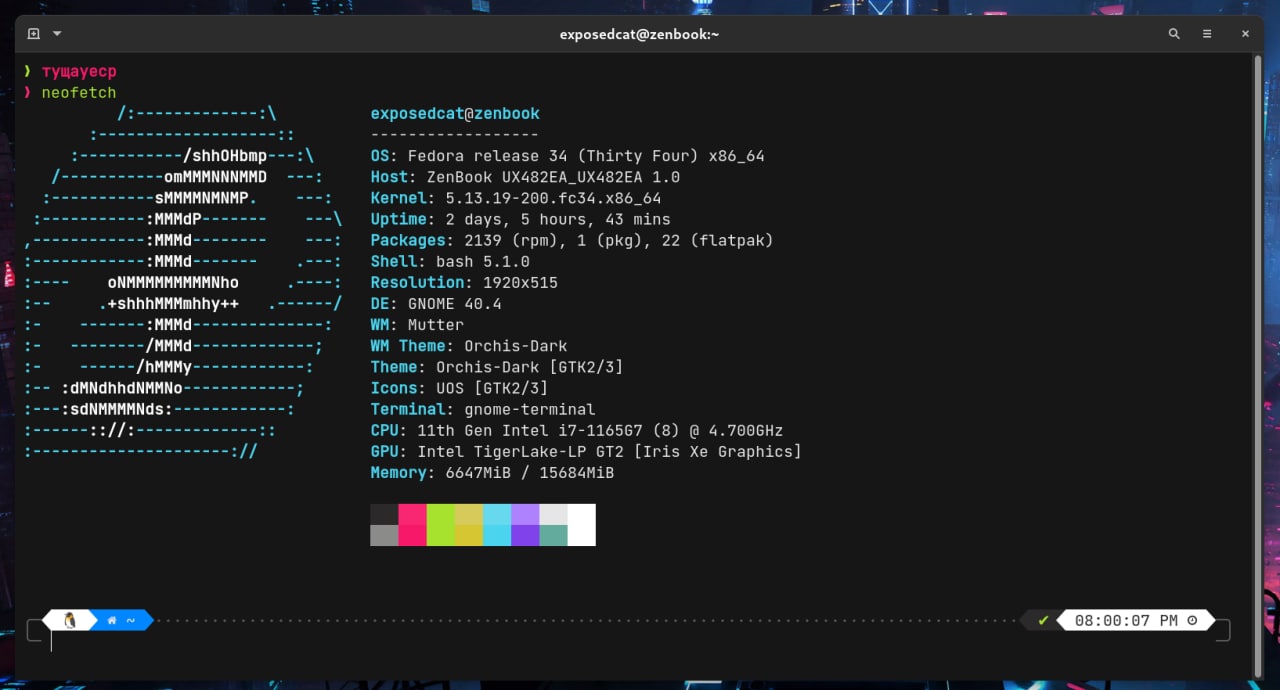Click the GPU line Intel TigerLake-LP GT2

click(x=586, y=451)
